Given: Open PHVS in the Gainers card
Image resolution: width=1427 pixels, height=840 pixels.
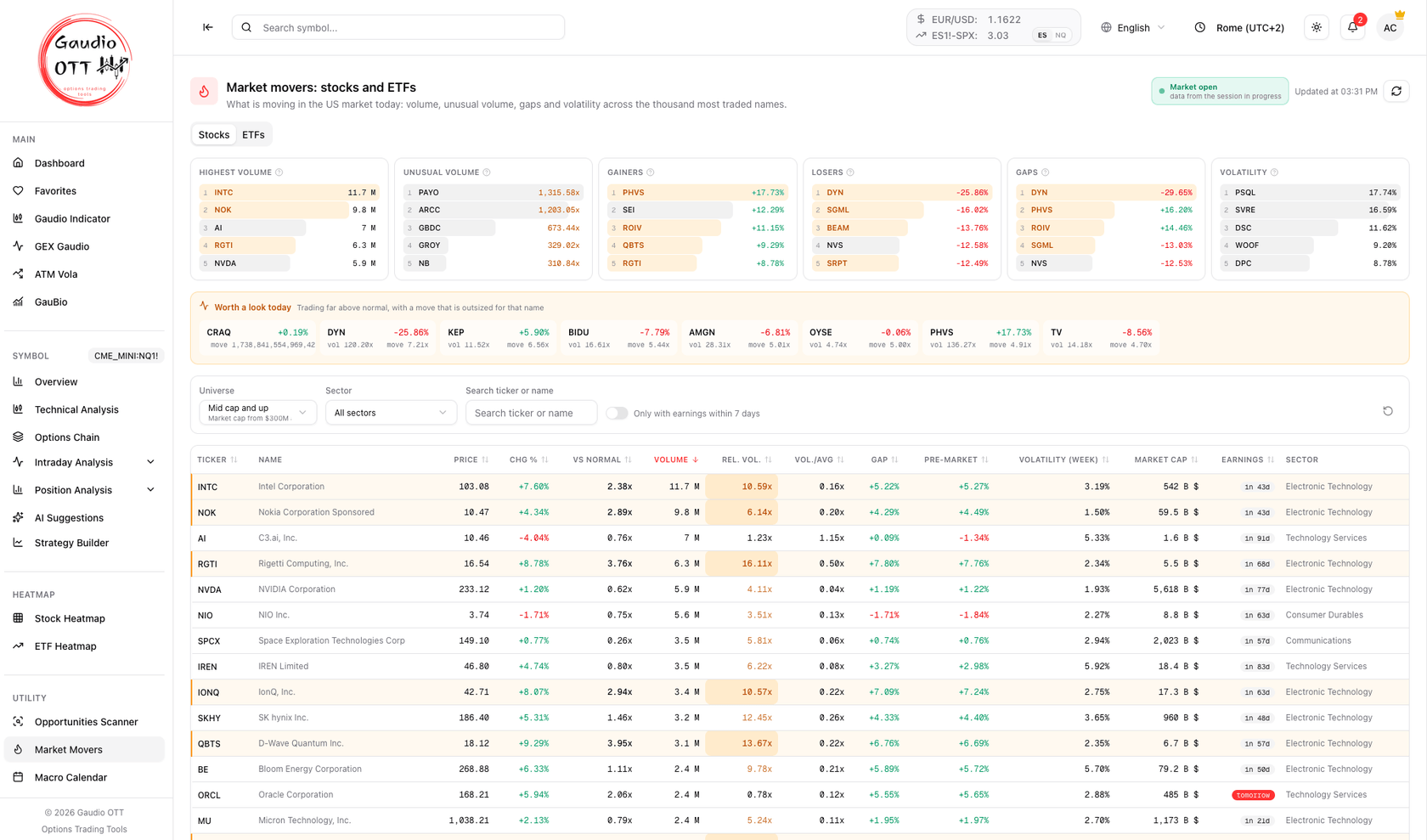Looking at the screenshot, I should [697, 193].
